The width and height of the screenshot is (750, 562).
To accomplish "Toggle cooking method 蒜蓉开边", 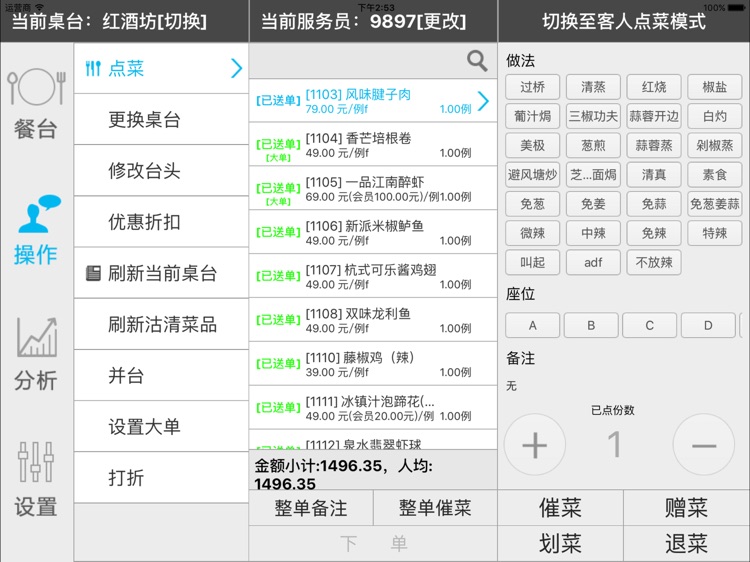I will coord(654,116).
